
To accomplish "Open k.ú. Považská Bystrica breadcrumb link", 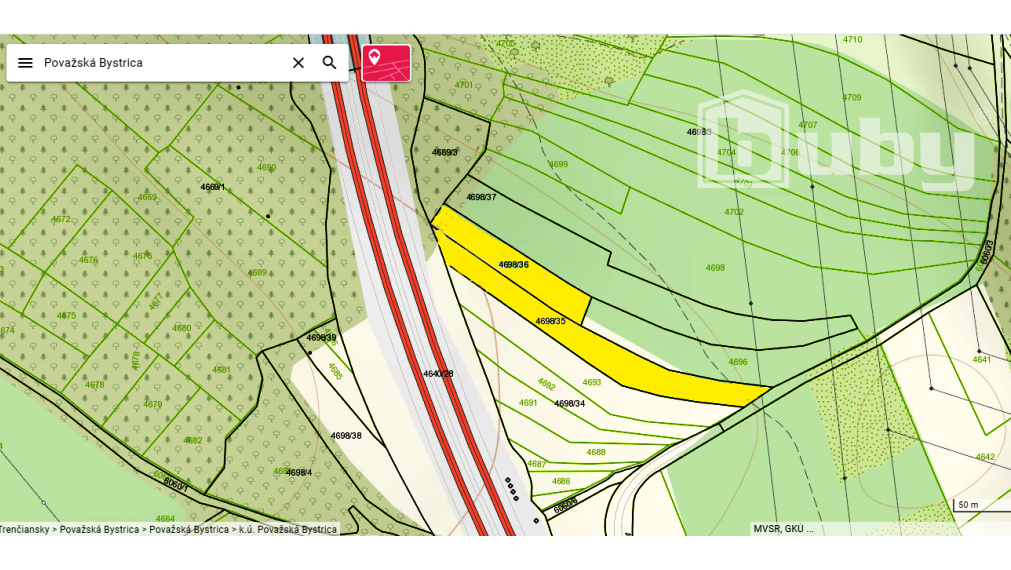I will point(287,529).
